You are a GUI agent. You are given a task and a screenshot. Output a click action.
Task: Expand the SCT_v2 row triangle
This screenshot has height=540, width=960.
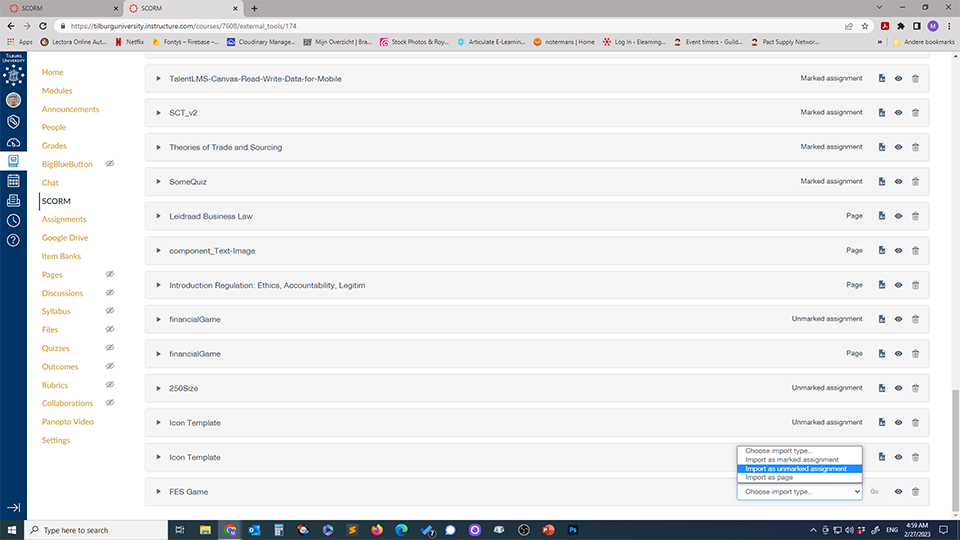pyautogui.click(x=158, y=113)
